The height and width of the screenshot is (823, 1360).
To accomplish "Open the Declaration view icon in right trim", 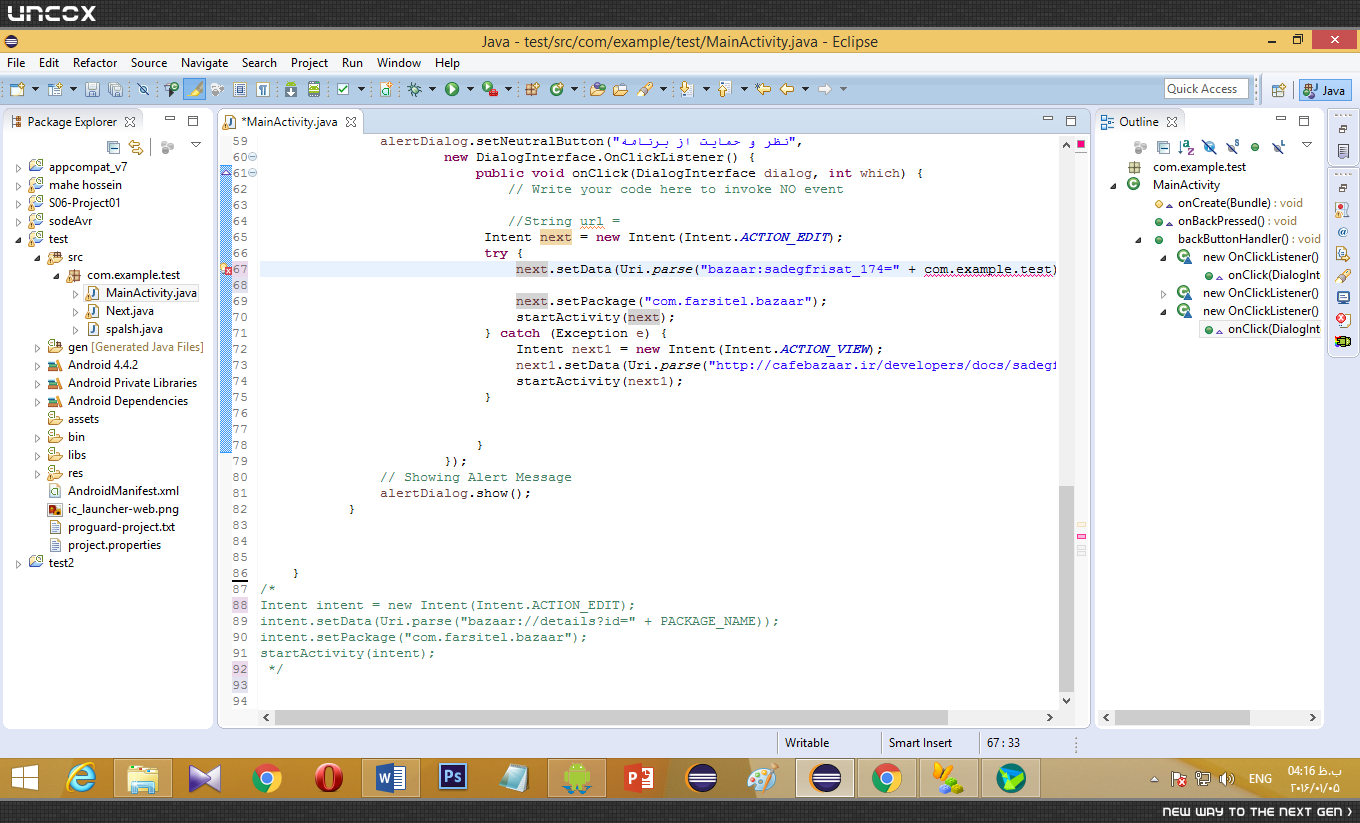I will (1343, 254).
